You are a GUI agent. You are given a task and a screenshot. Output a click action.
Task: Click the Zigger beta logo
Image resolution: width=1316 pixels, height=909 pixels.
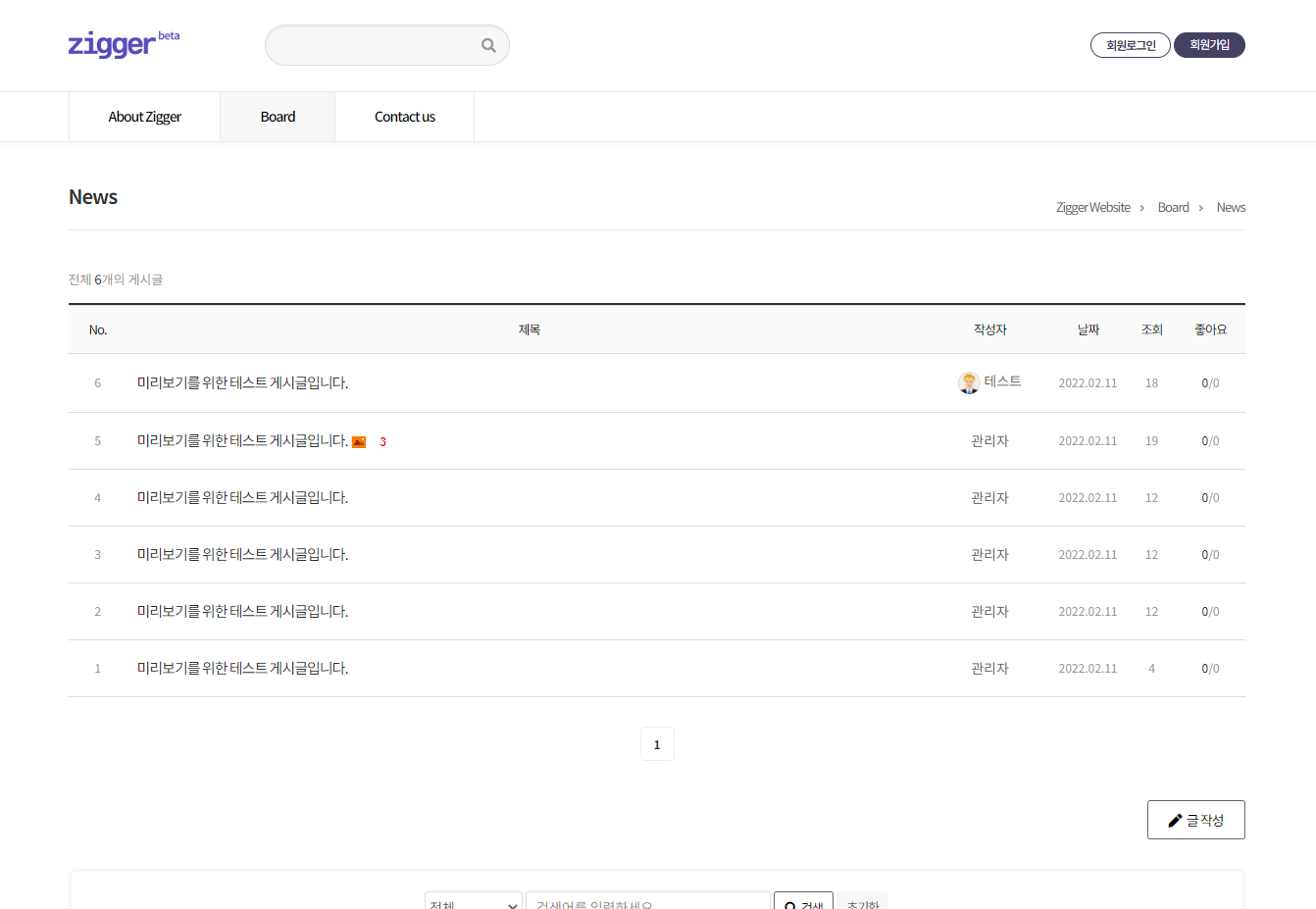tap(124, 44)
